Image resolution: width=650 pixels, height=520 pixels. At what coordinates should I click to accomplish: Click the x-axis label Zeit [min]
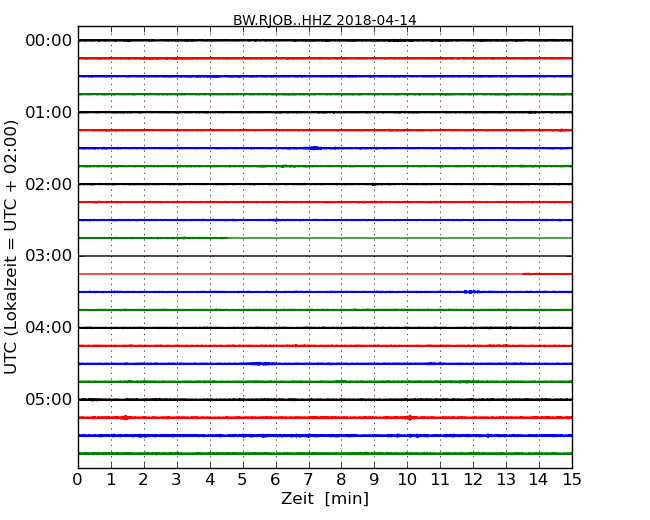tap(325, 498)
